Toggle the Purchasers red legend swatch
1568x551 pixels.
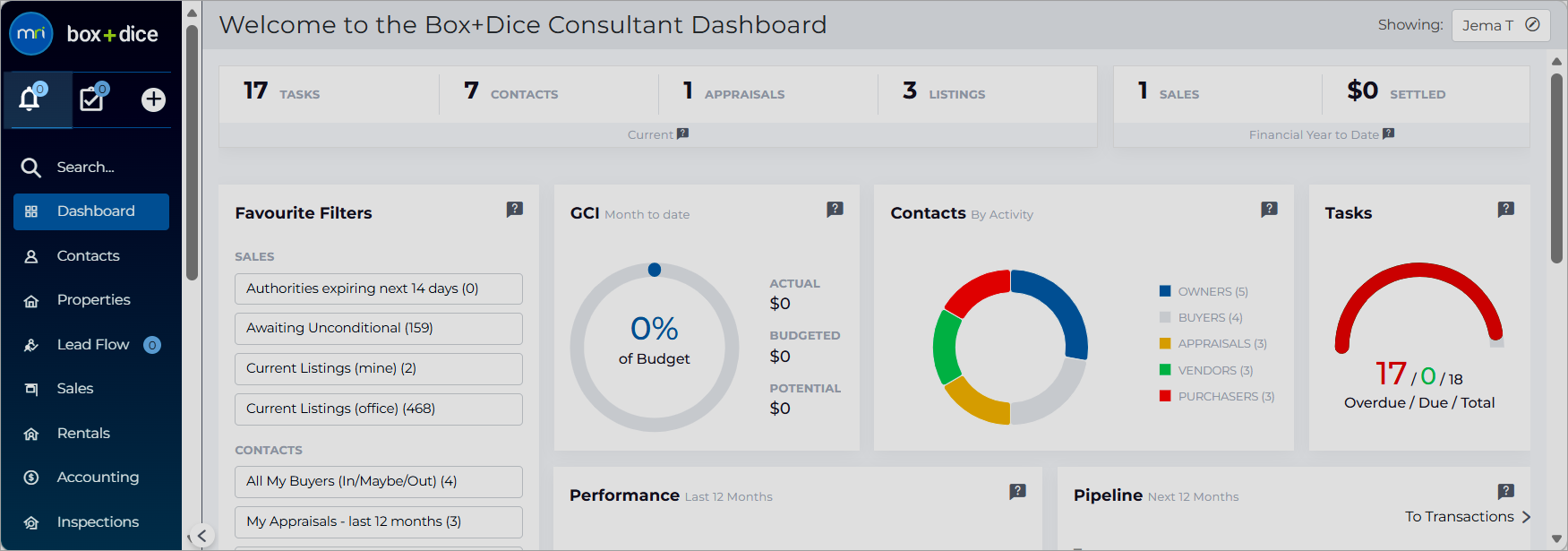click(1165, 396)
